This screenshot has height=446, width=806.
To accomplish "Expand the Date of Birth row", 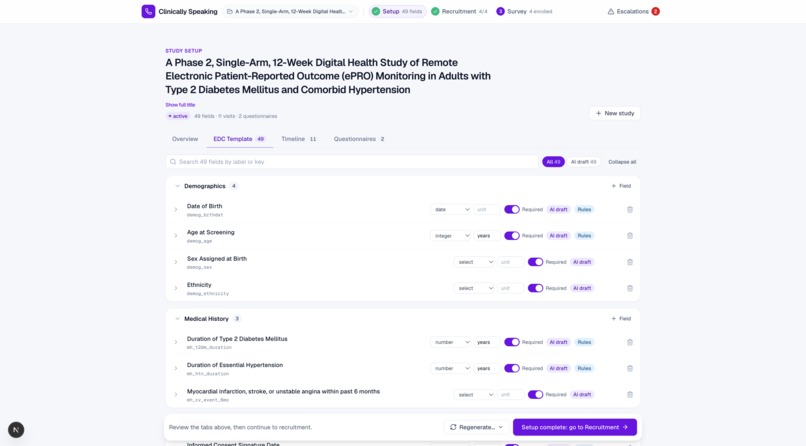I will pos(176,210).
